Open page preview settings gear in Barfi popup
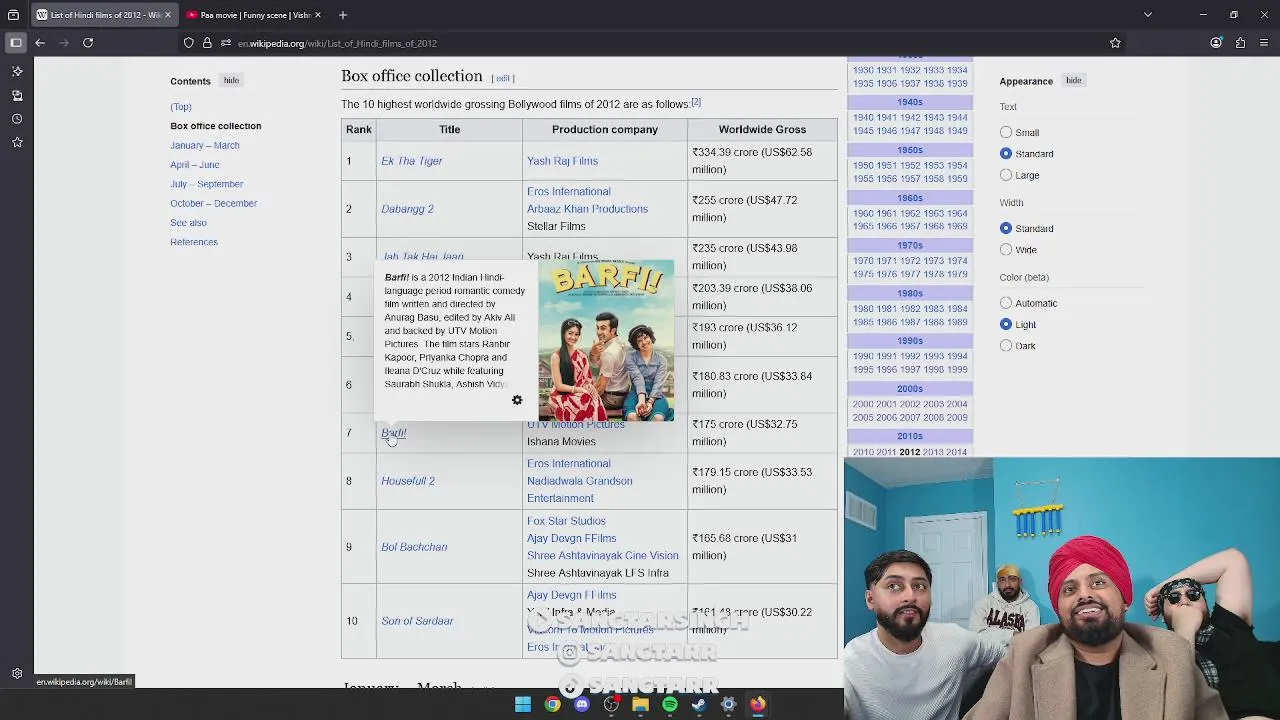1280x720 pixels. pyautogui.click(x=517, y=400)
